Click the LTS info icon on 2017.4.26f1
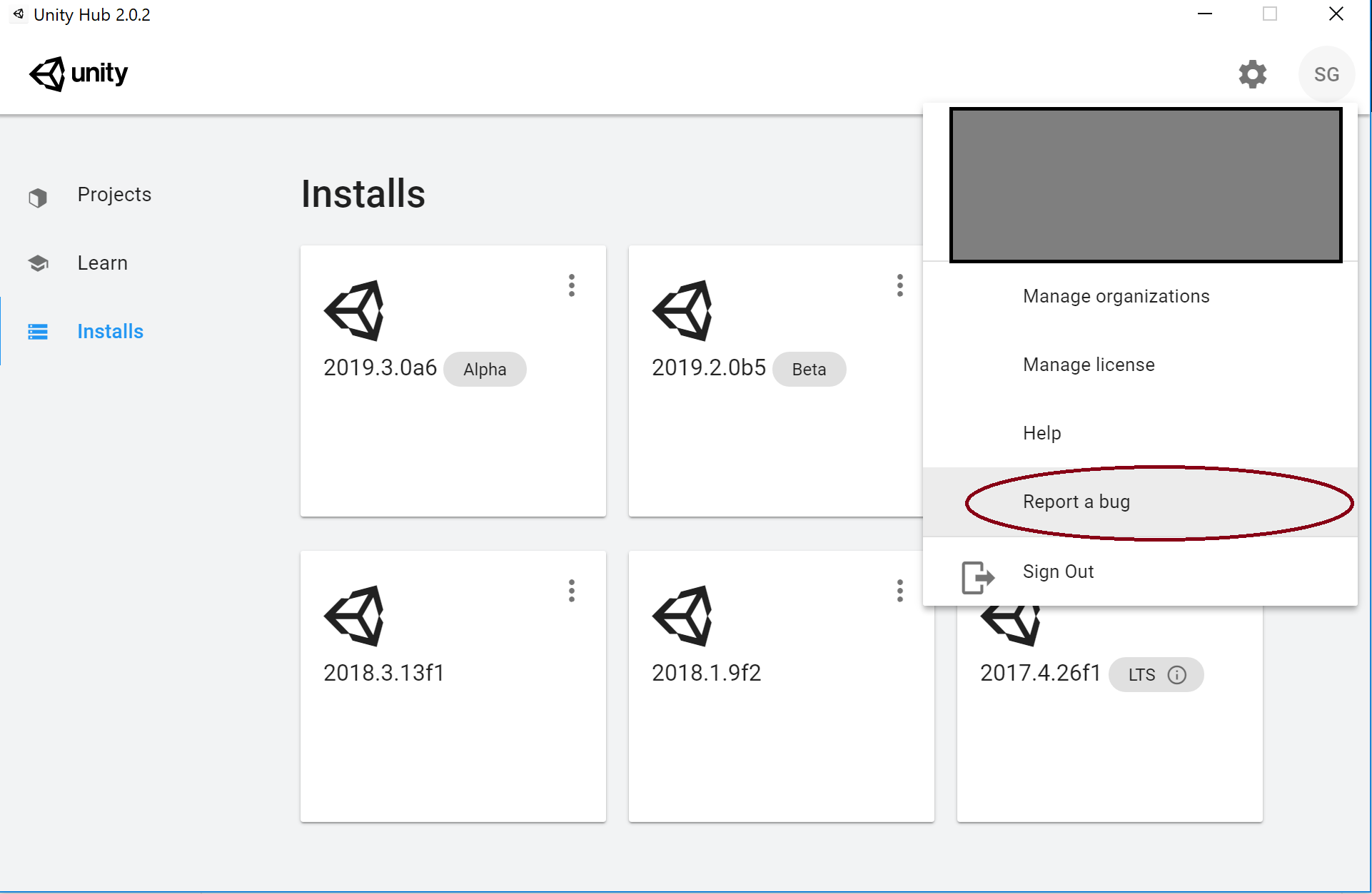 (1176, 675)
